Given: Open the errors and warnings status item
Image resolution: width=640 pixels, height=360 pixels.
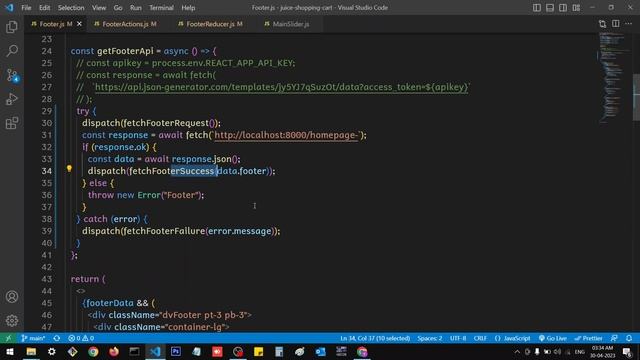Looking at the screenshot, I should click(x=81, y=338).
